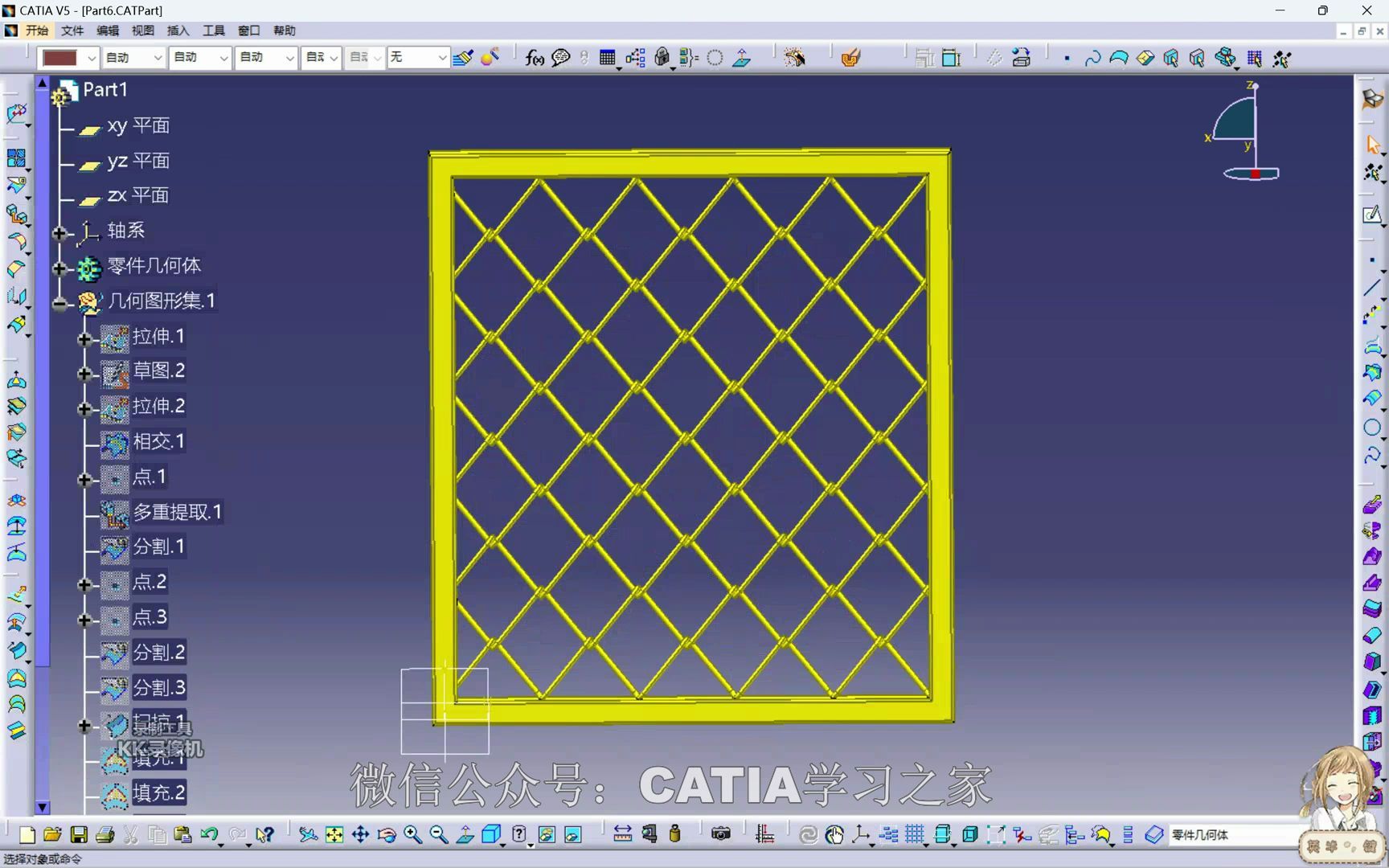Open the 窗口 menu
This screenshot has width=1389, height=868.
click(249, 31)
